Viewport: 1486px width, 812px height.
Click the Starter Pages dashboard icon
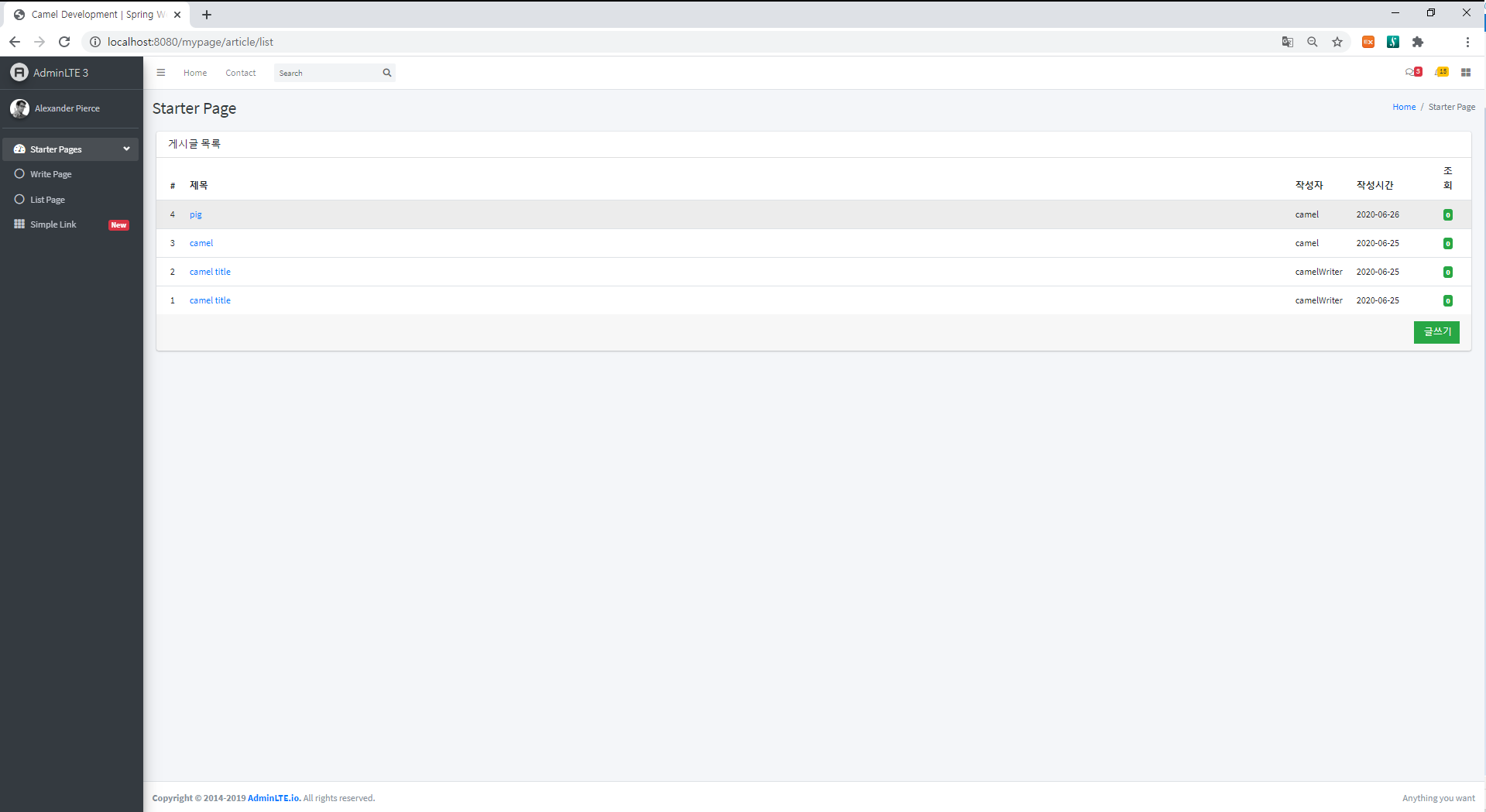pos(19,149)
